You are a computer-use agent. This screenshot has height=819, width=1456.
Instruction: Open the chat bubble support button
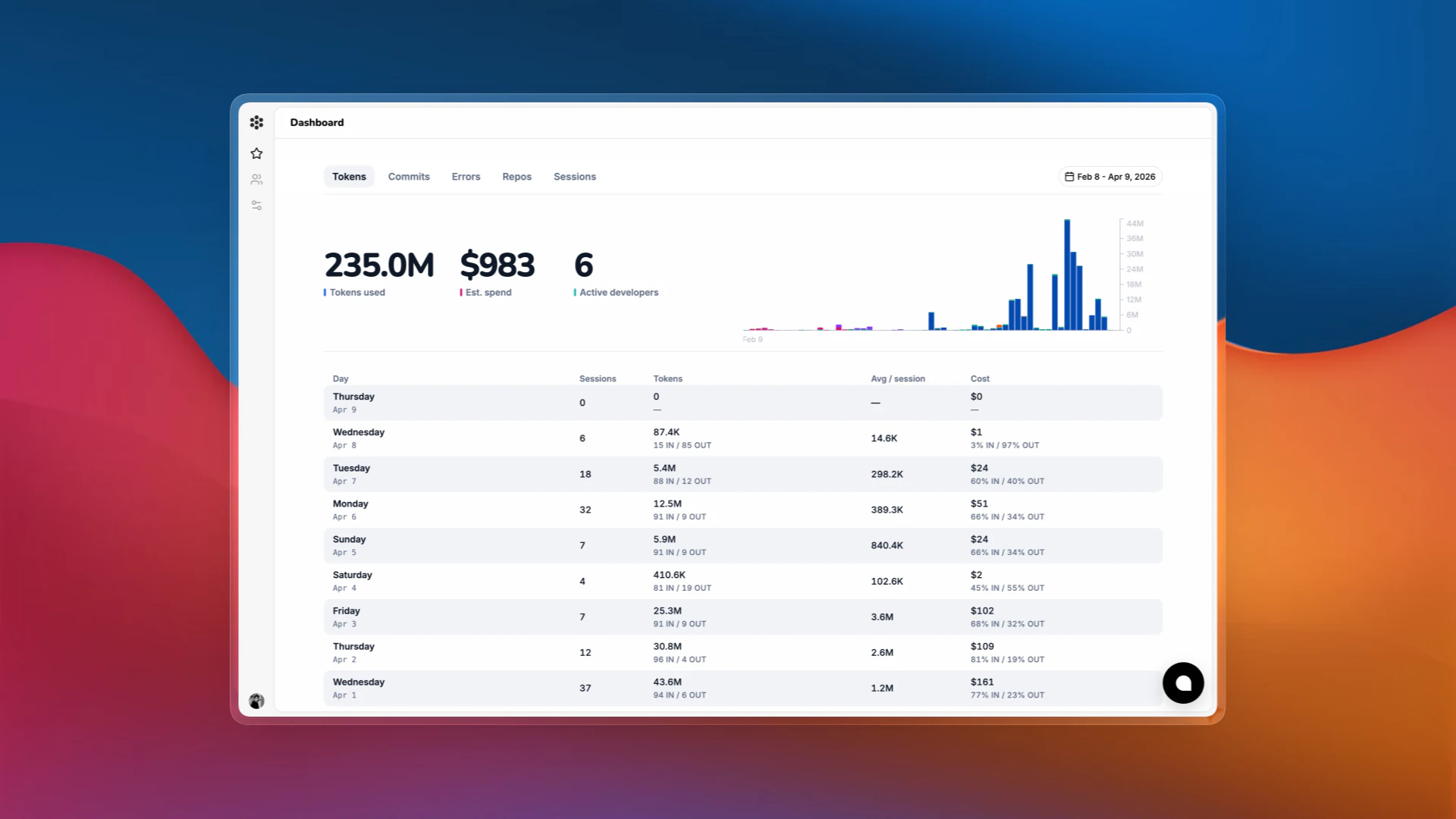coord(1183,683)
